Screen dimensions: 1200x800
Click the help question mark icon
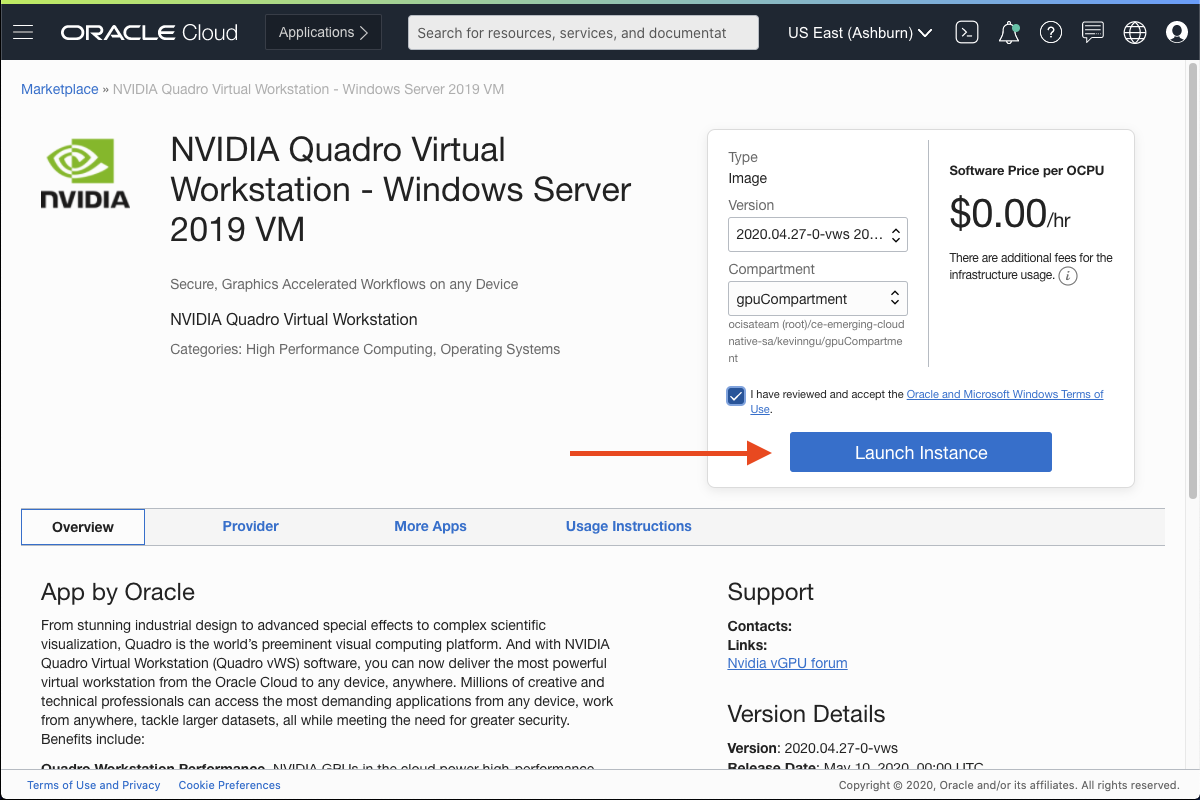click(x=1050, y=31)
